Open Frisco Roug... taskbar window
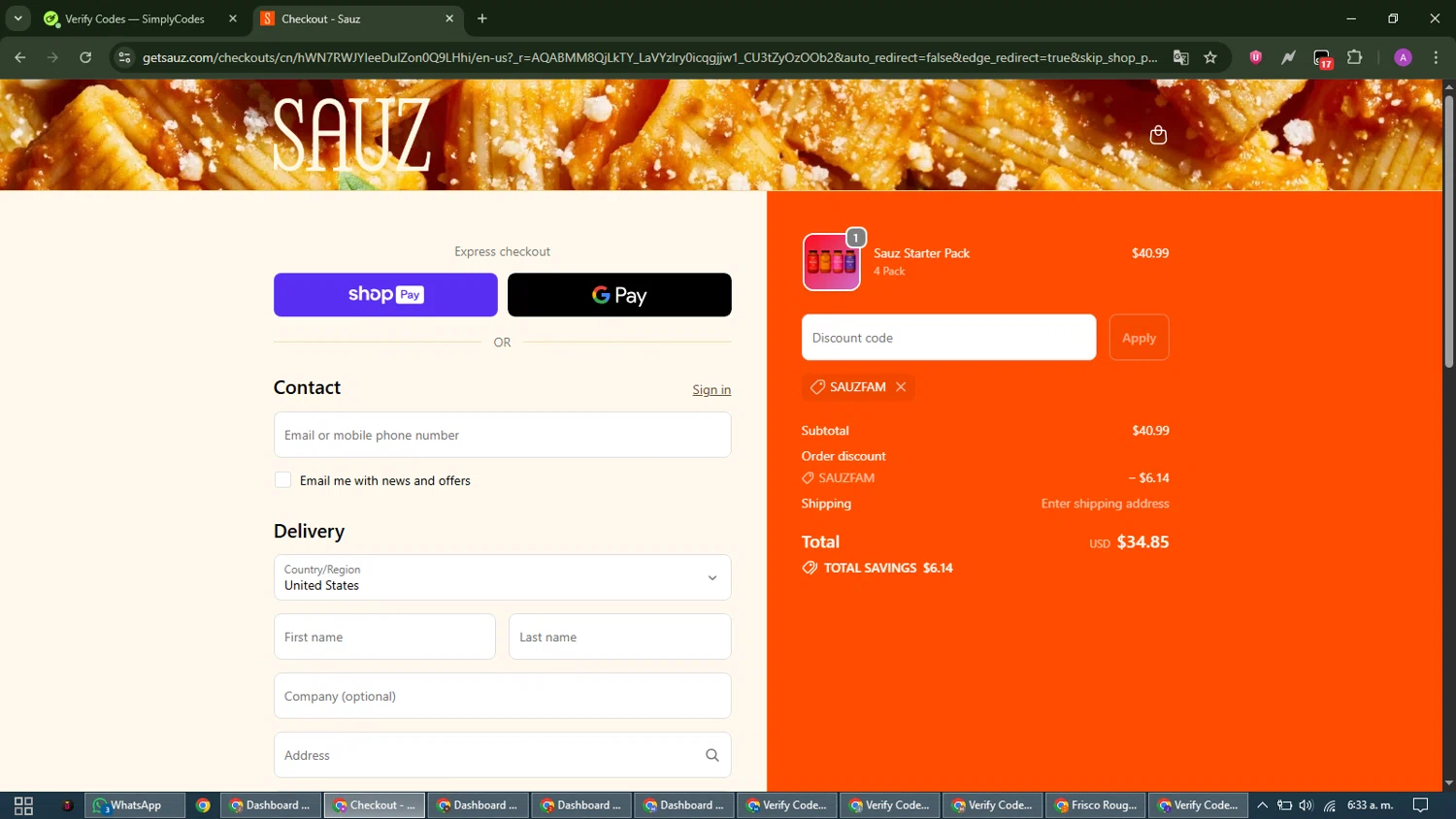This screenshot has width=1456, height=819. point(1095,805)
